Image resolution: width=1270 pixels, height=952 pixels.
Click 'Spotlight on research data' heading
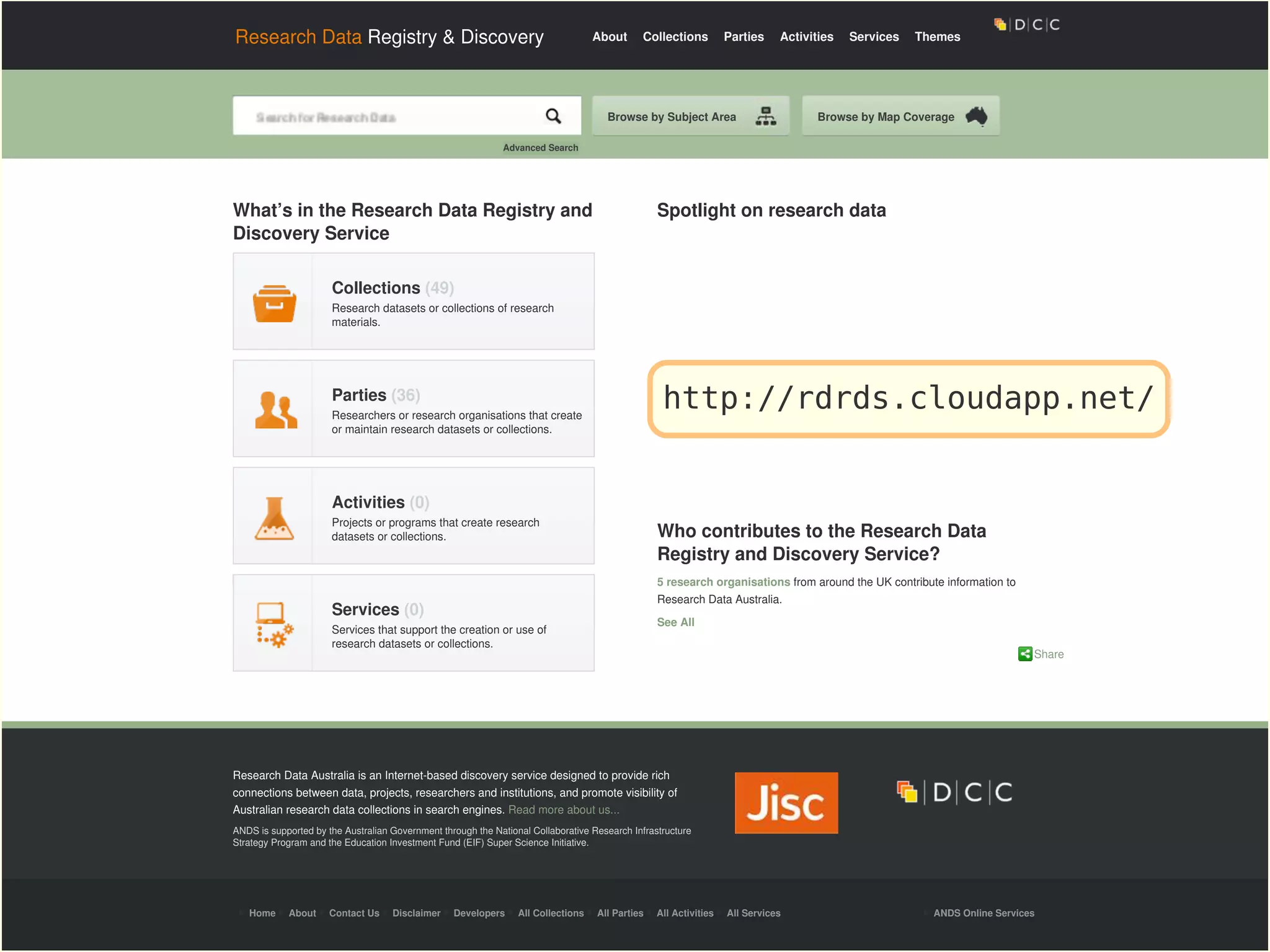click(x=771, y=210)
